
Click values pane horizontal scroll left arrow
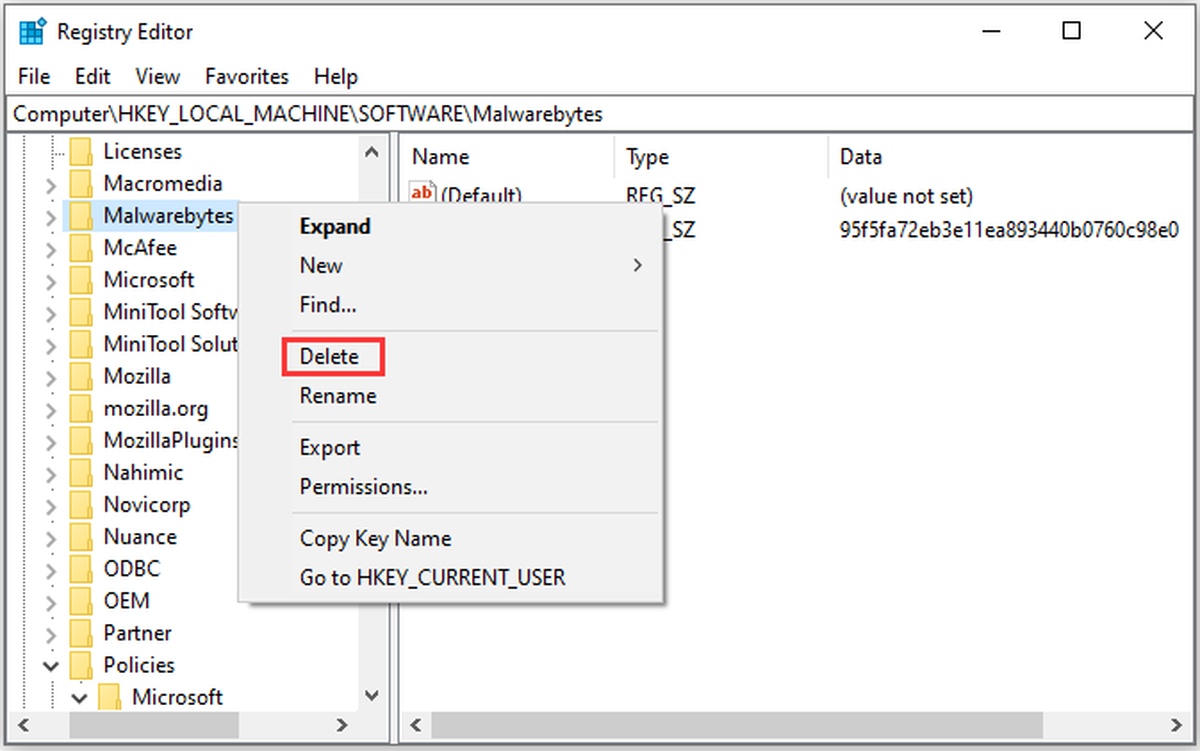pos(417,725)
